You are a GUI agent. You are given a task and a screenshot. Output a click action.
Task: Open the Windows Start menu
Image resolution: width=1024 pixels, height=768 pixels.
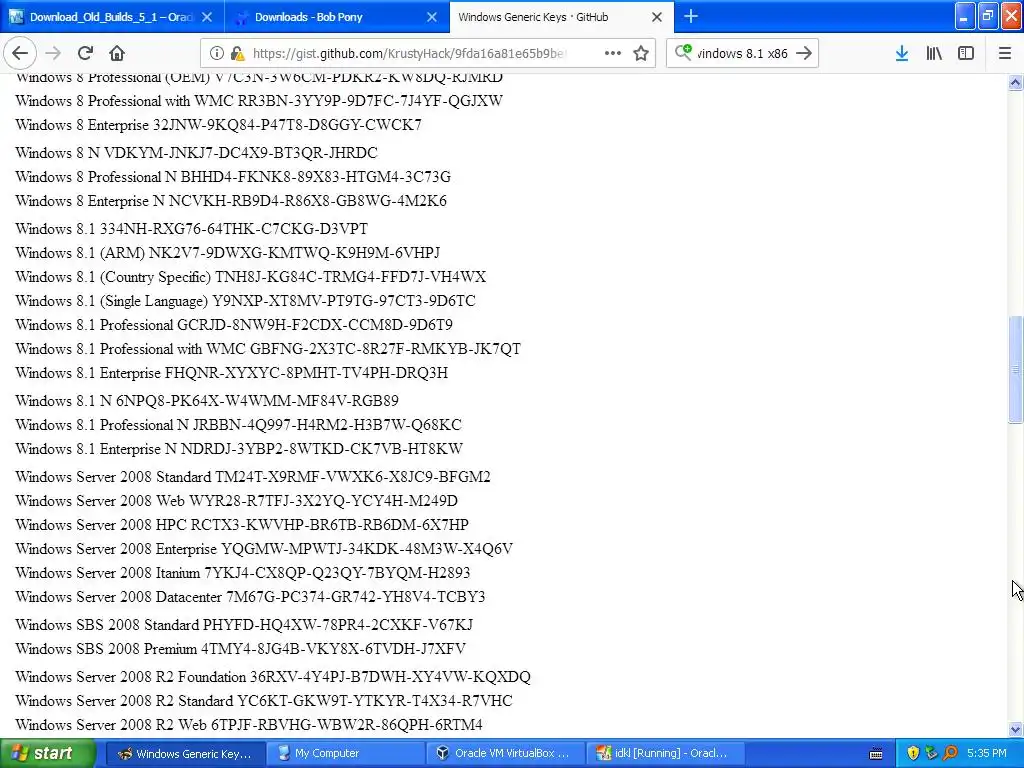tap(47, 753)
